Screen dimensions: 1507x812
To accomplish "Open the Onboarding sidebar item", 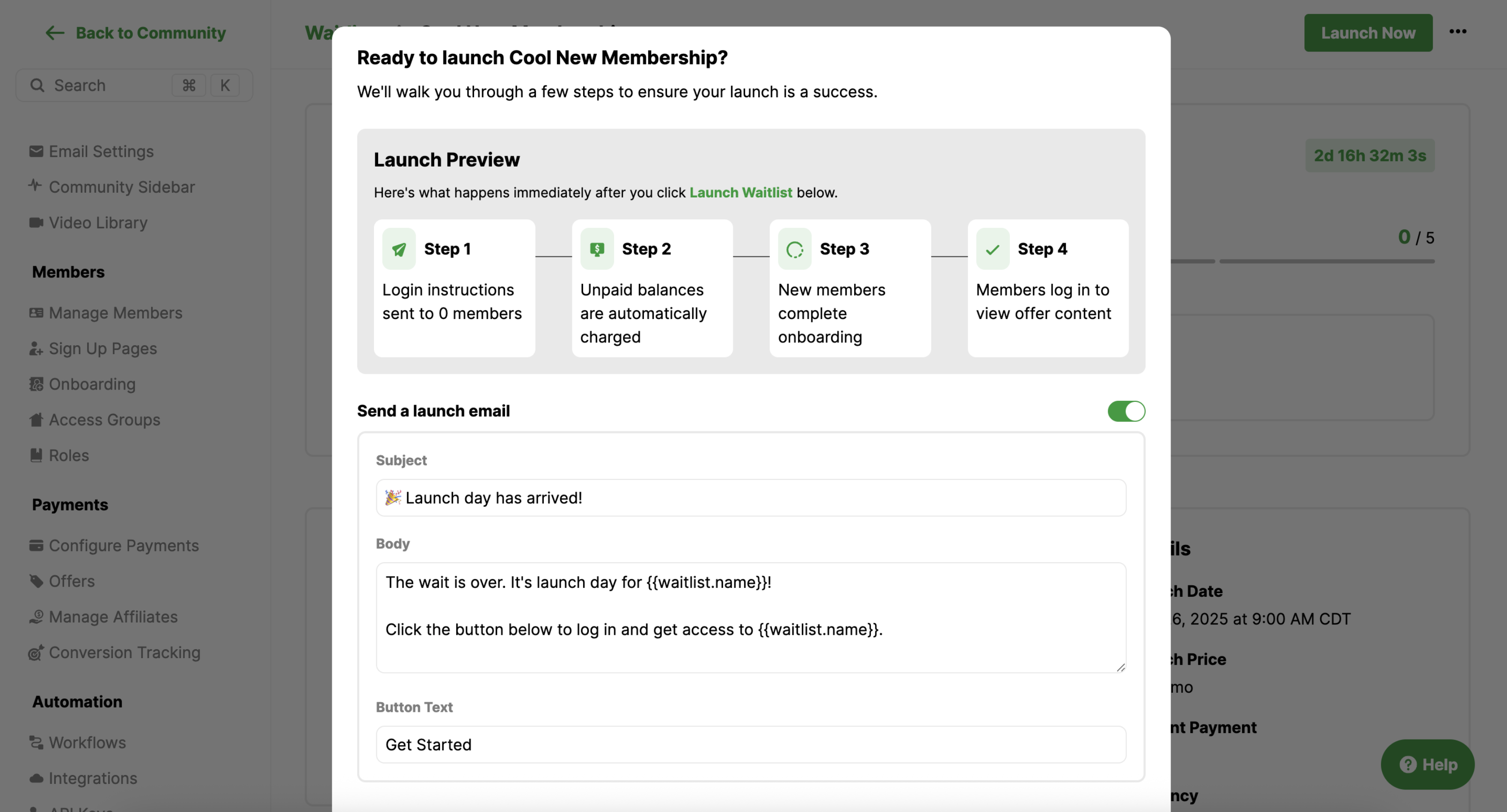I will coord(92,384).
